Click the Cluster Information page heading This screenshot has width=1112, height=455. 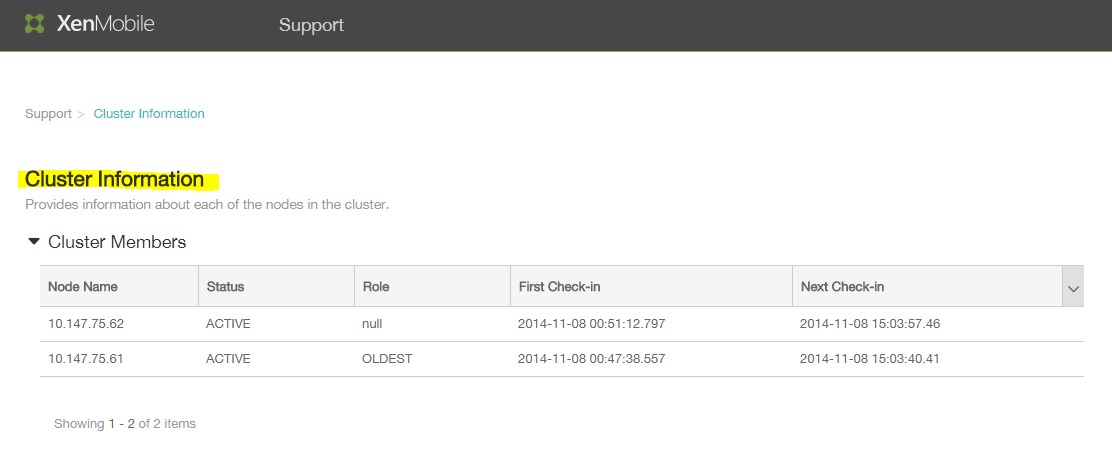point(114,180)
